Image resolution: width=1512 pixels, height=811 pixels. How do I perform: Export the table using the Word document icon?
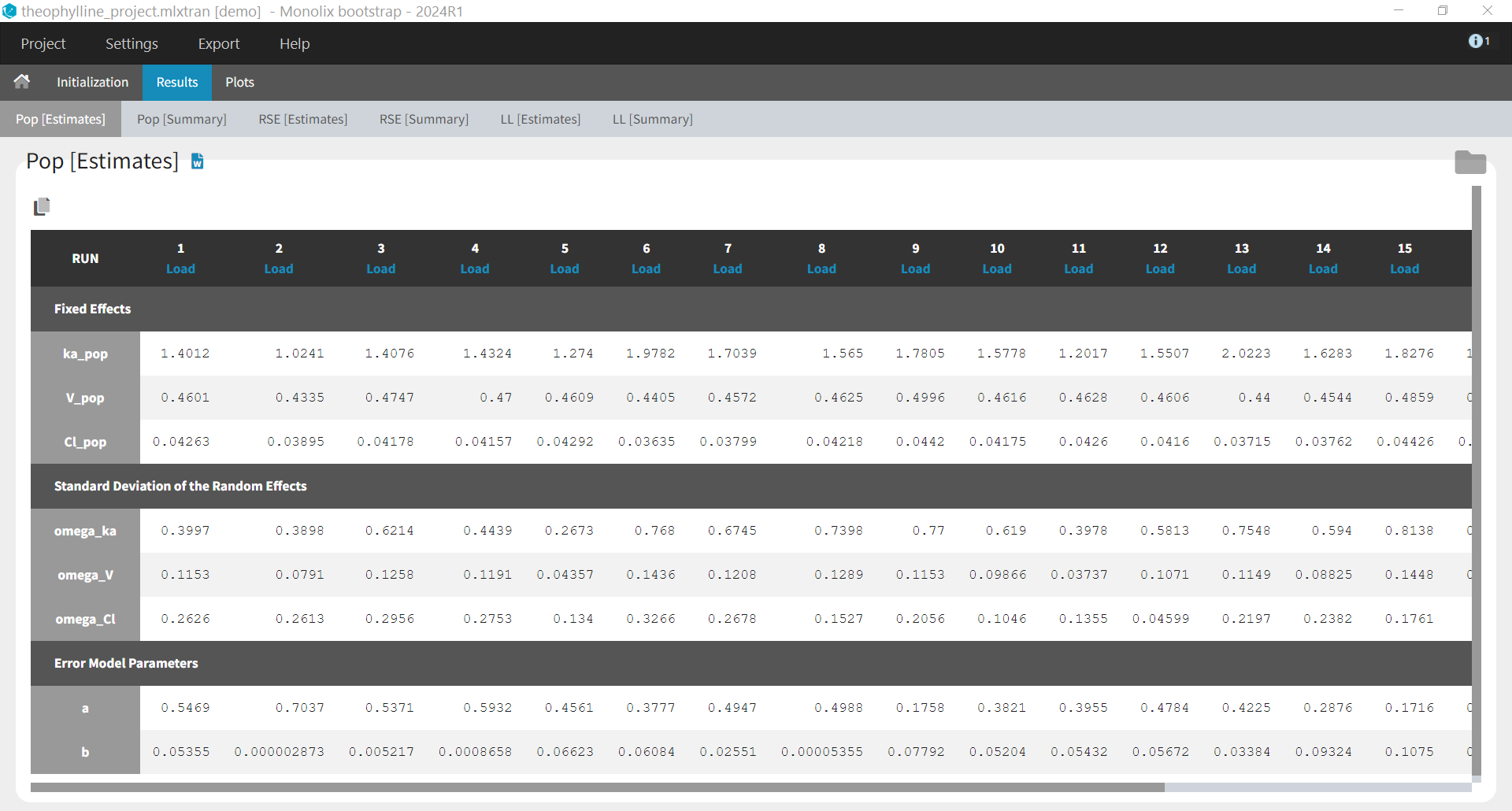click(197, 161)
